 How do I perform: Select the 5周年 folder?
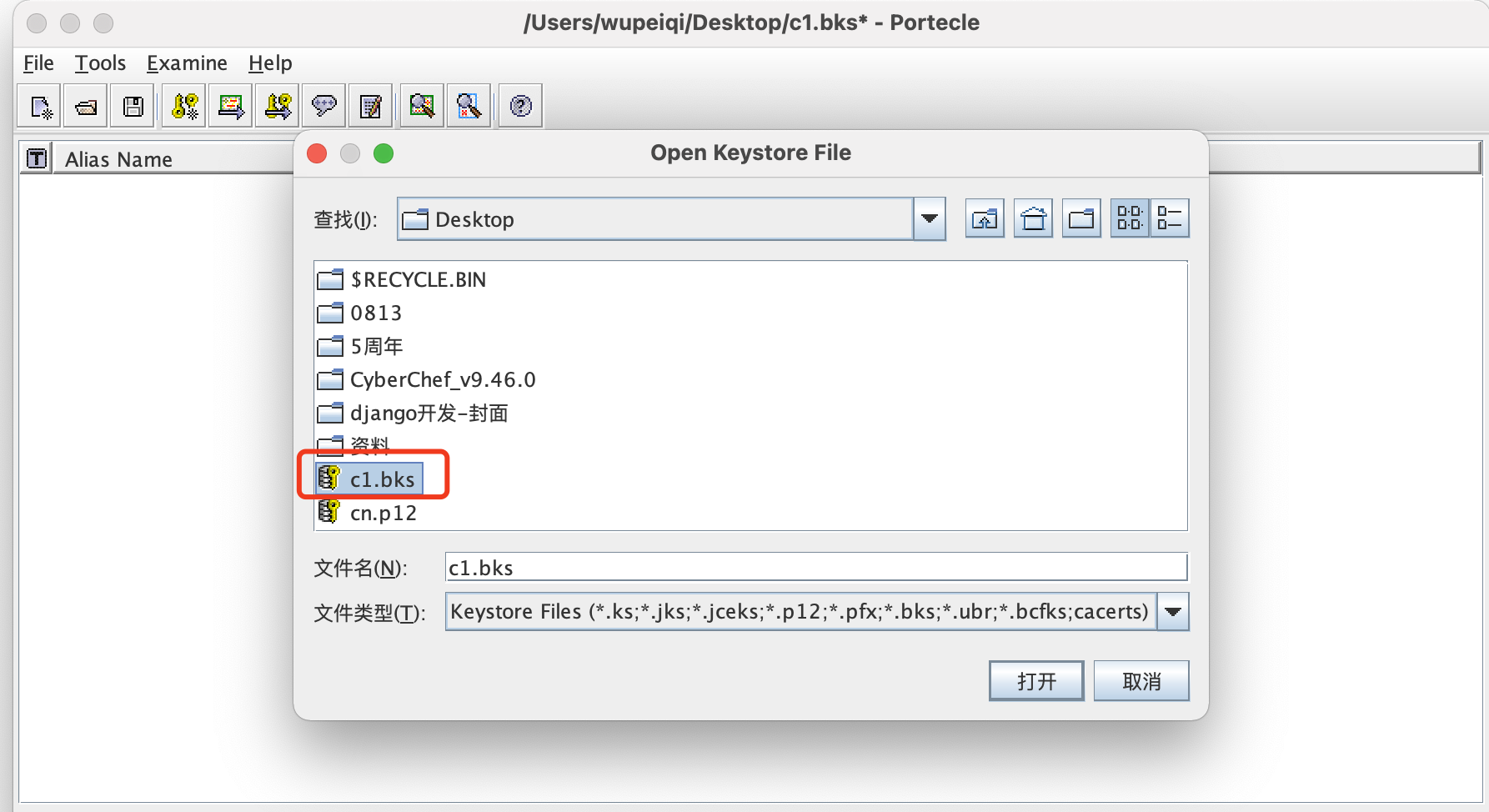click(360, 346)
